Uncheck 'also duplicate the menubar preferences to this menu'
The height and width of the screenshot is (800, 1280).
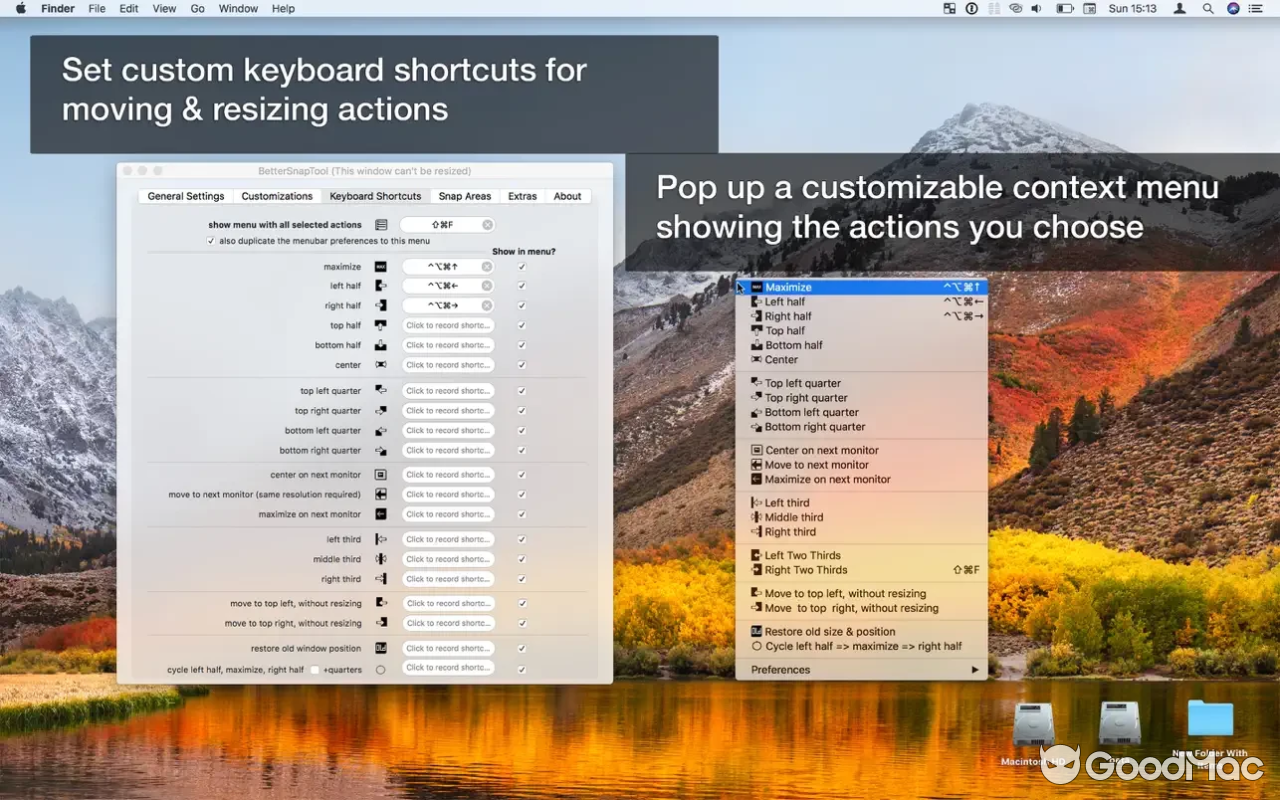209,240
